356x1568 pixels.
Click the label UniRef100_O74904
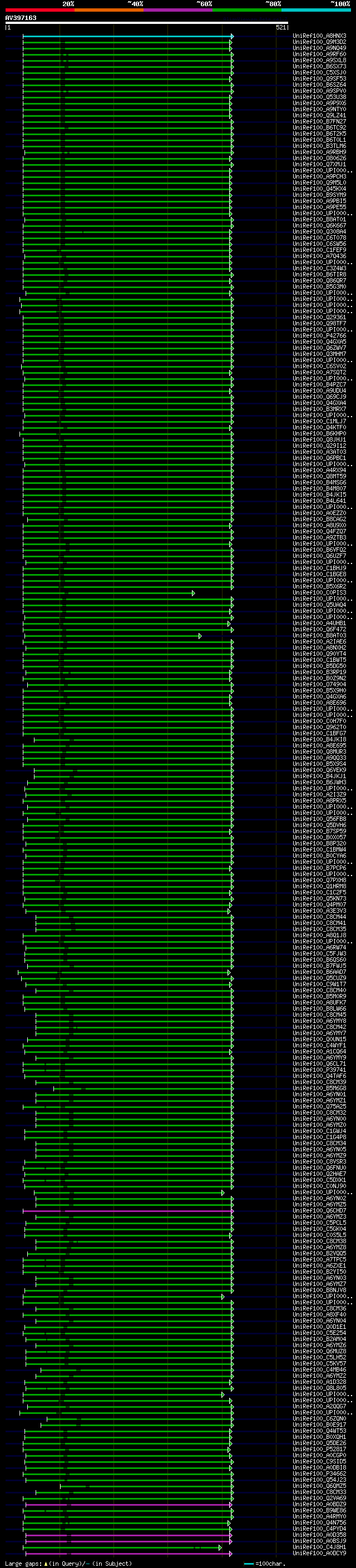pyautogui.click(x=319, y=684)
